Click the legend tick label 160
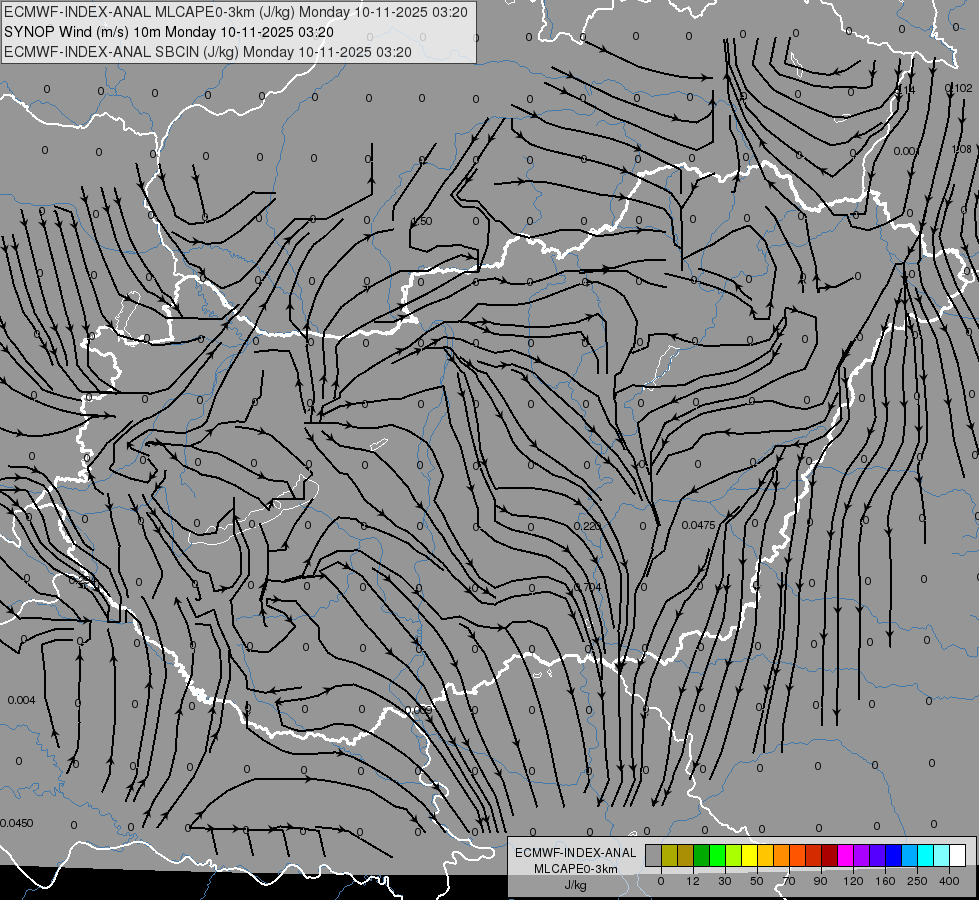The width and height of the screenshot is (979, 900). [885, 881]
